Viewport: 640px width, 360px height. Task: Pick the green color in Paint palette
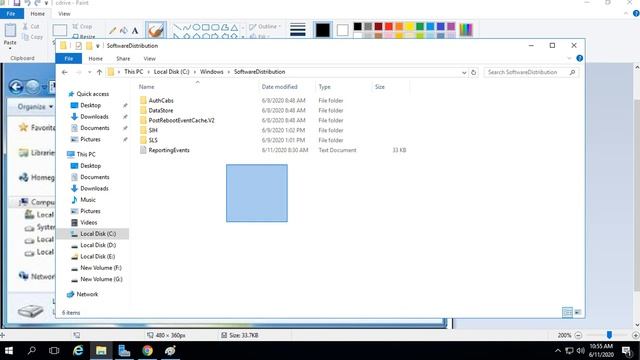coord(420,27)
